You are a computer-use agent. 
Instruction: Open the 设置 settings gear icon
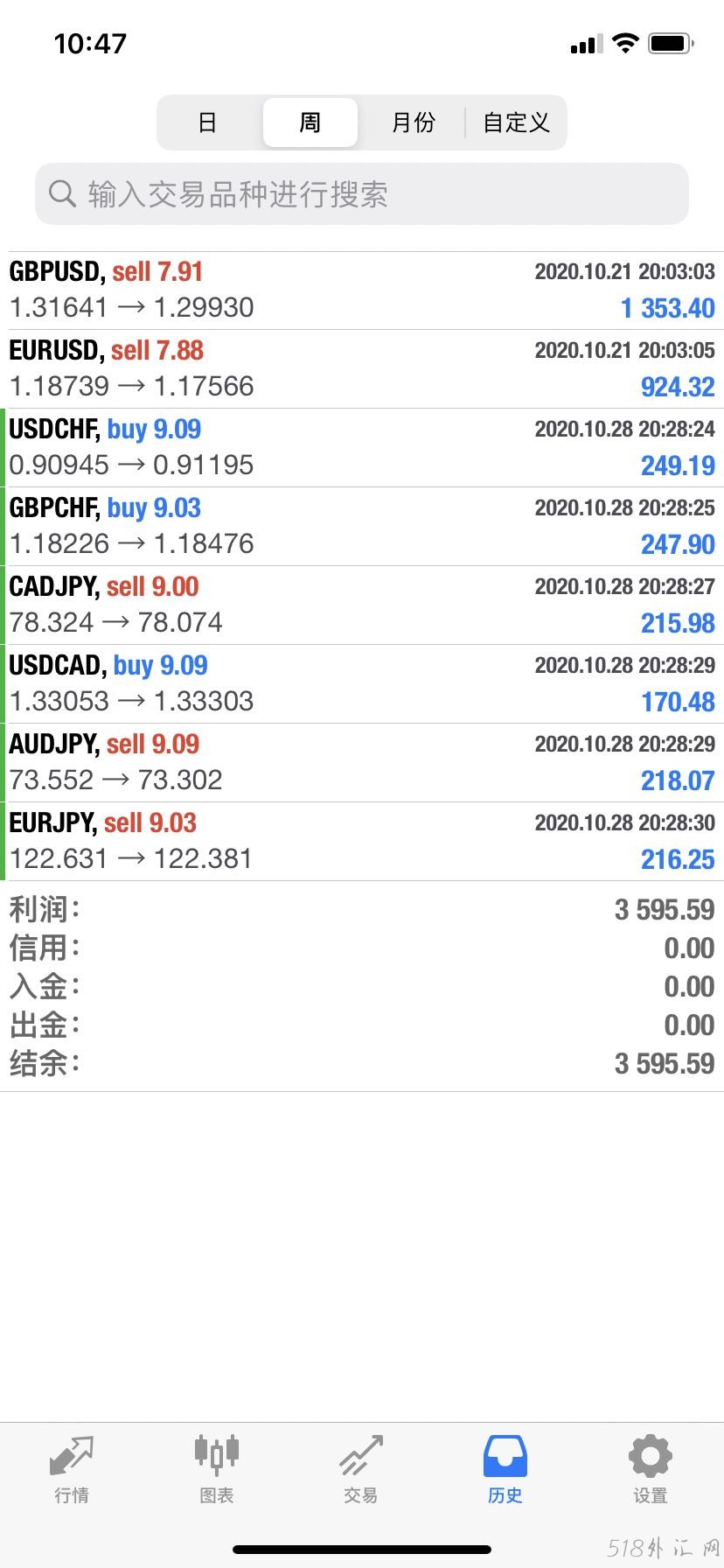click(650, 1457)
